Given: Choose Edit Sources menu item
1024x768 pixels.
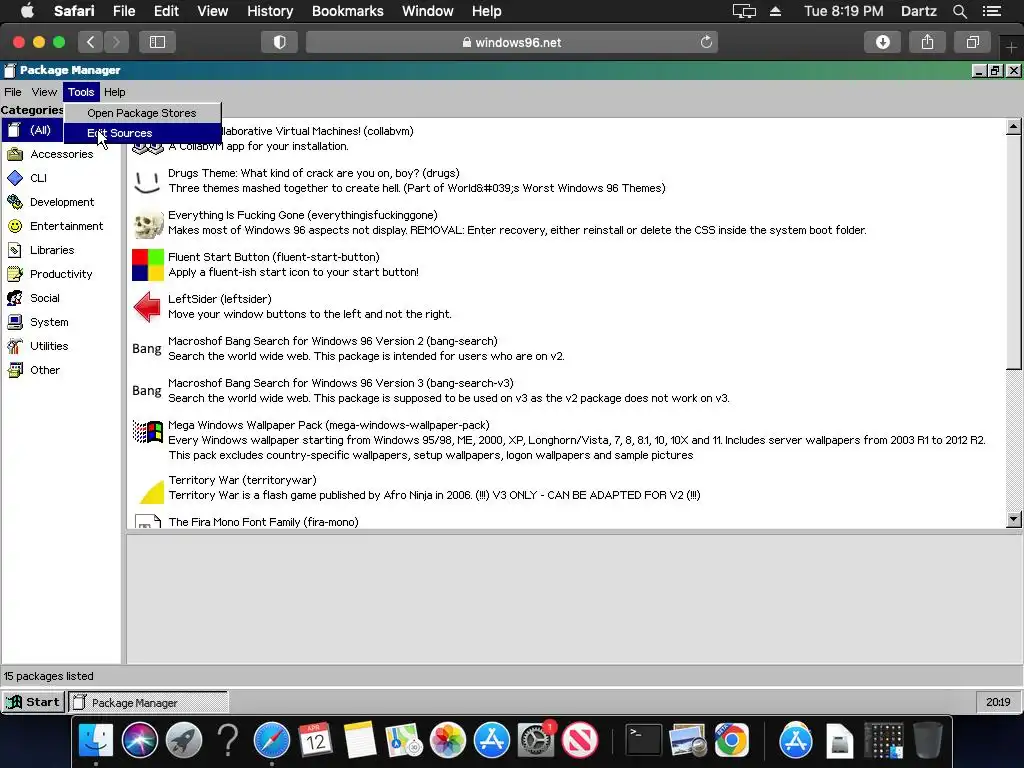Looking at the screenshot, I should [x=142, y=133].
